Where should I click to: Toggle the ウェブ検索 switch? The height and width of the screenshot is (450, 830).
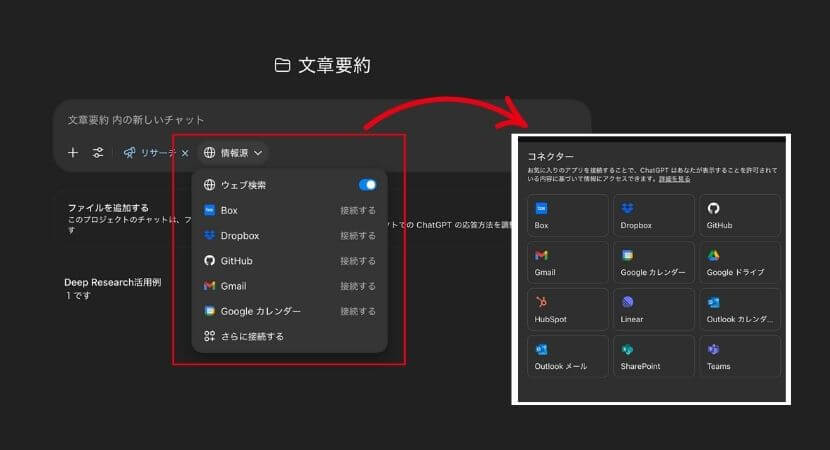point(367,184)
